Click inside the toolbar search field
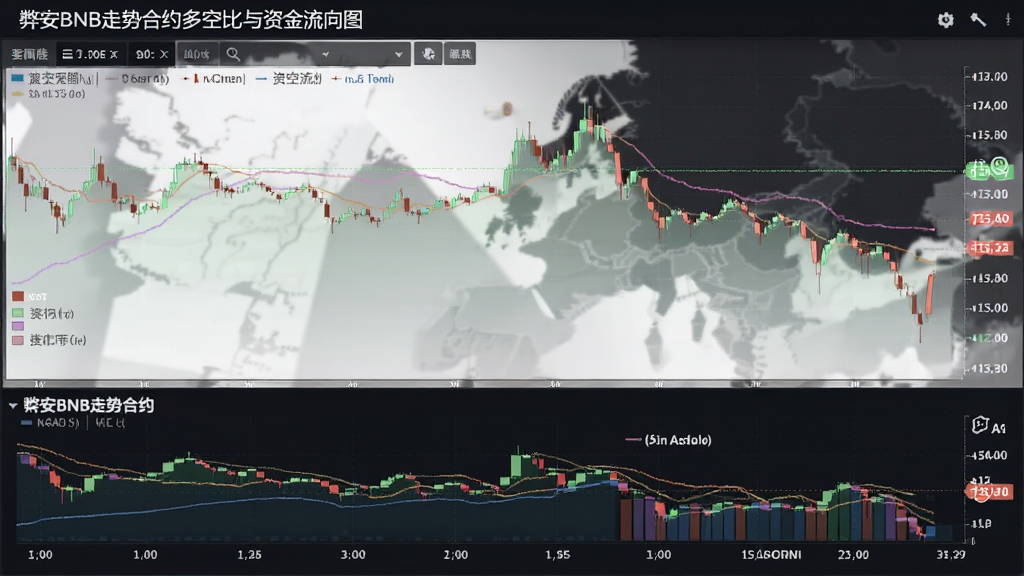 (x=315, y=54)
